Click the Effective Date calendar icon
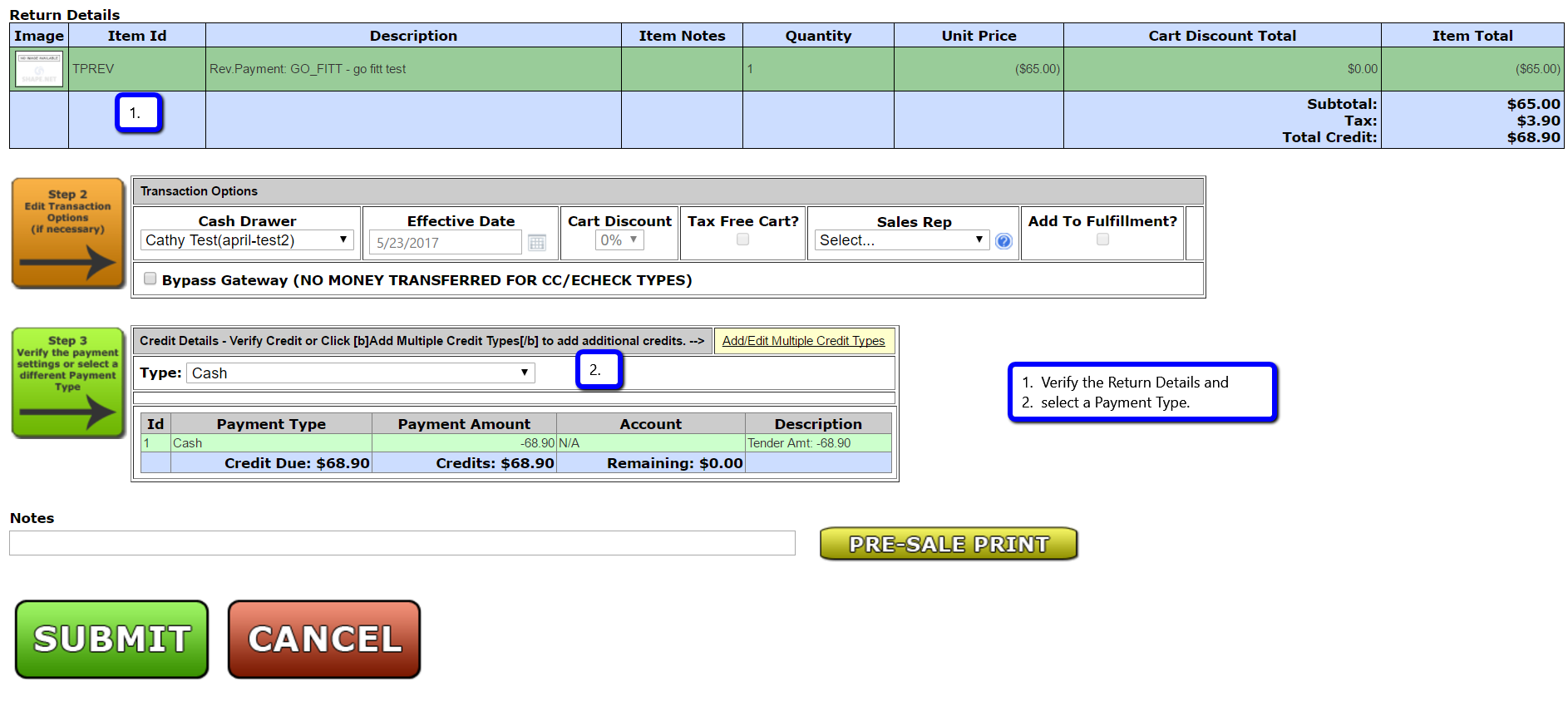The height and width of the screenshot is (701, 1568). (x=537, y=243)
